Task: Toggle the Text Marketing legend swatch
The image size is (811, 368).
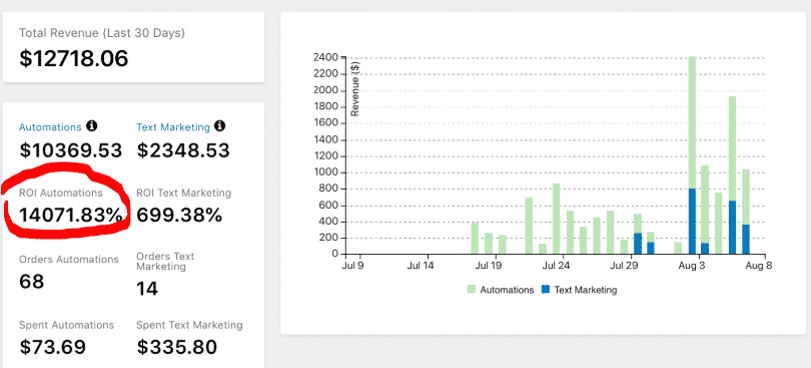Action: click(x=545, y=289)
